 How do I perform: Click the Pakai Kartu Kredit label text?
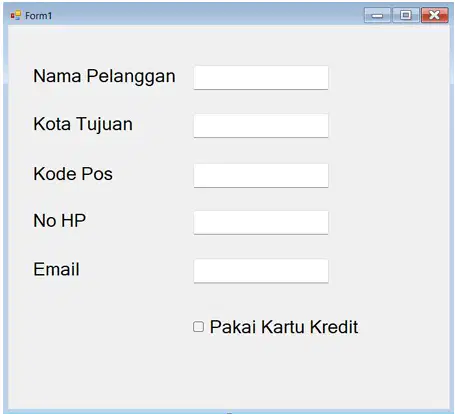(284, 327)
